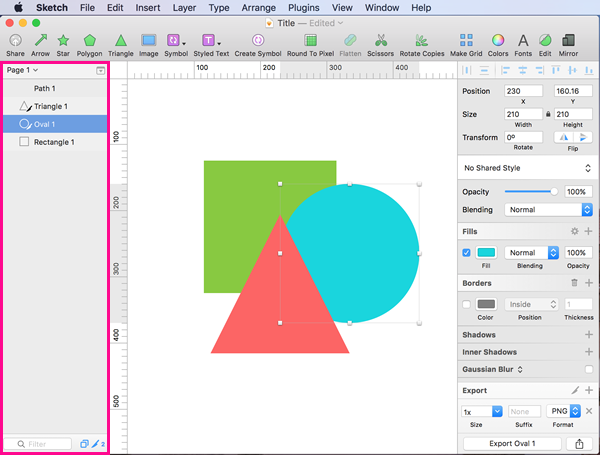Open the Share toolbar tool
The height and width of the screenshot is (455, 600).
(x=15, y=45)
